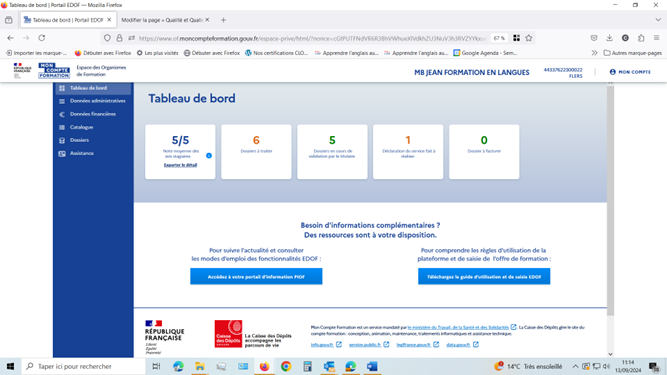
Task: Open the list all tabs dropdown
Action: click(x=658, y=20)
